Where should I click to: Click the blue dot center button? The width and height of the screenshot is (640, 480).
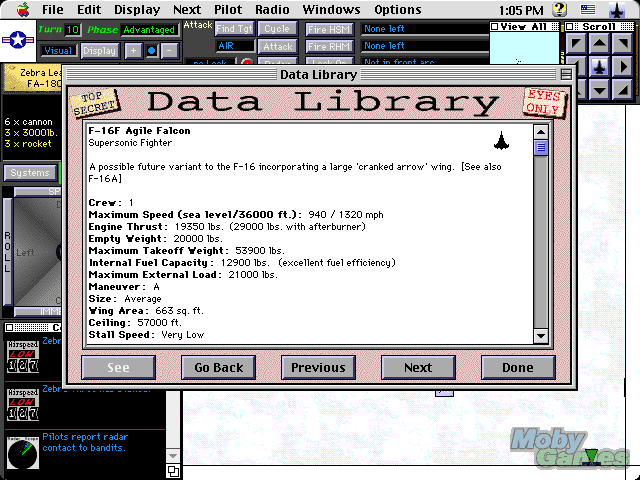[151, 51]
